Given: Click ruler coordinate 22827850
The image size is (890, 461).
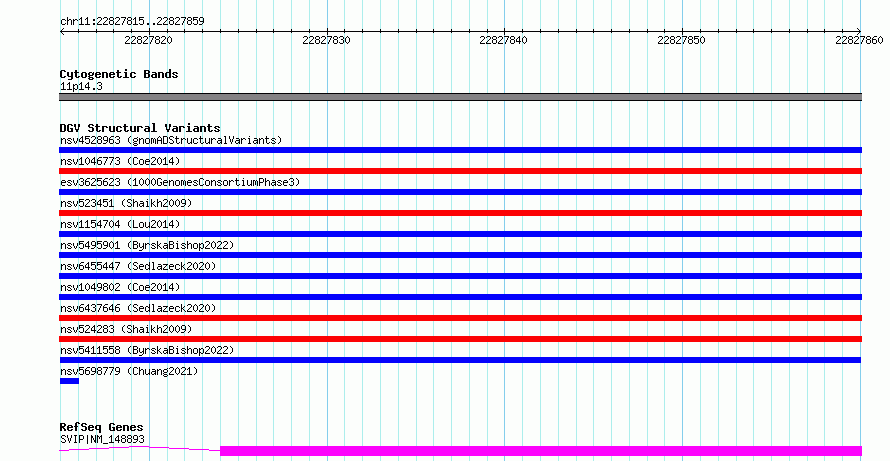Looking at the screenshot, I should click(681, 40).
